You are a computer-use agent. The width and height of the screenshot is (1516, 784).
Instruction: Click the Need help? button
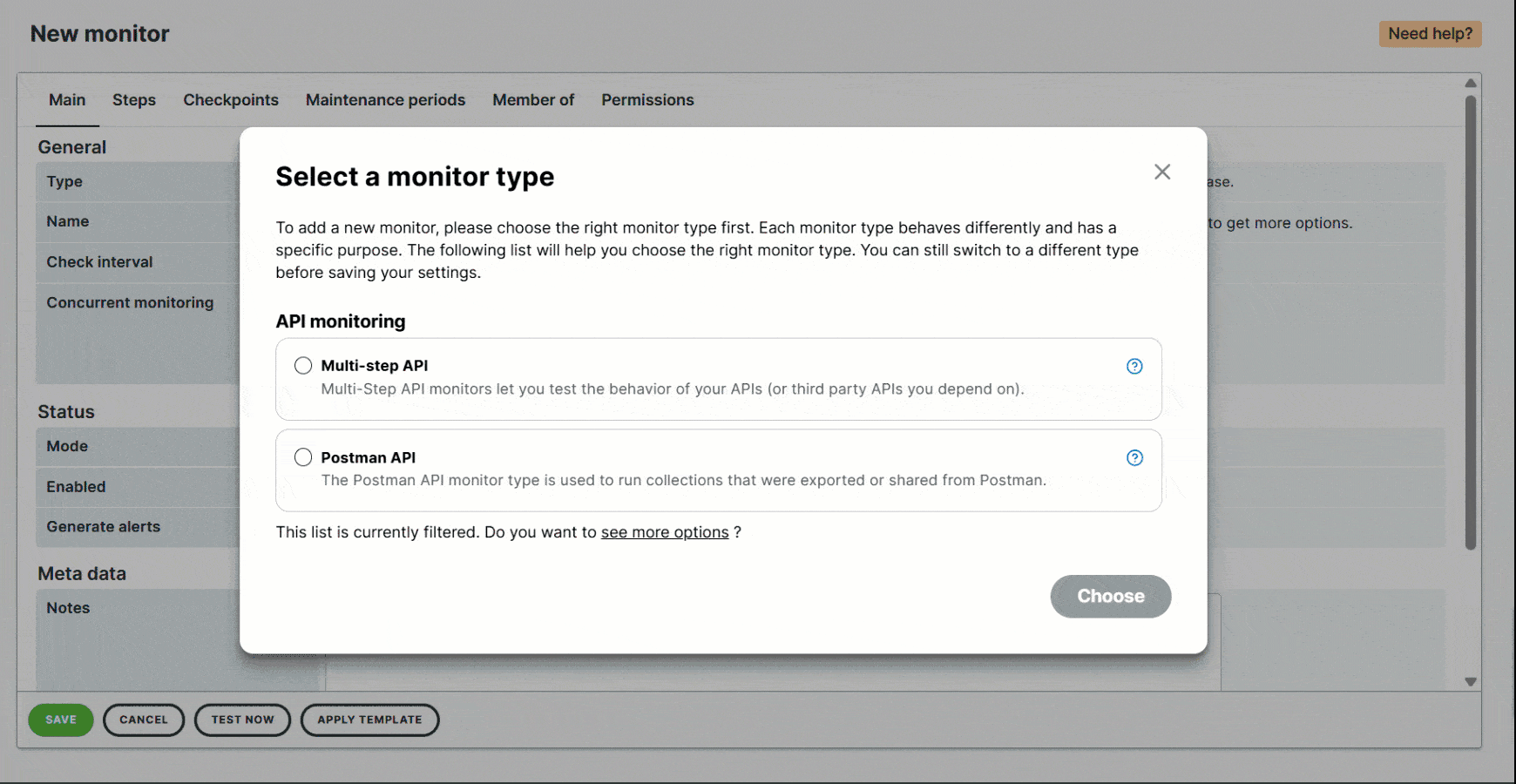click(x=1430, y=33)
